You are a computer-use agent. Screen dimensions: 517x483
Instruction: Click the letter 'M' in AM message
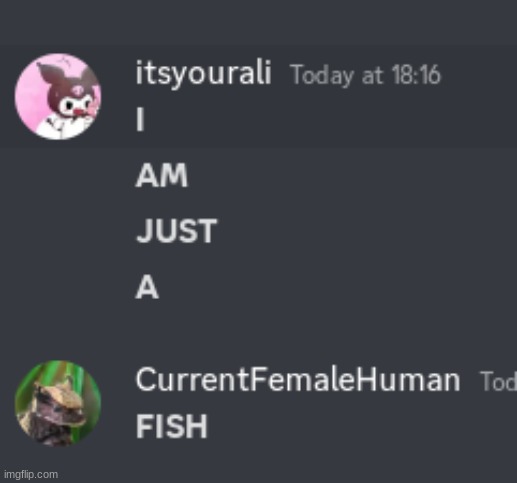174,176
